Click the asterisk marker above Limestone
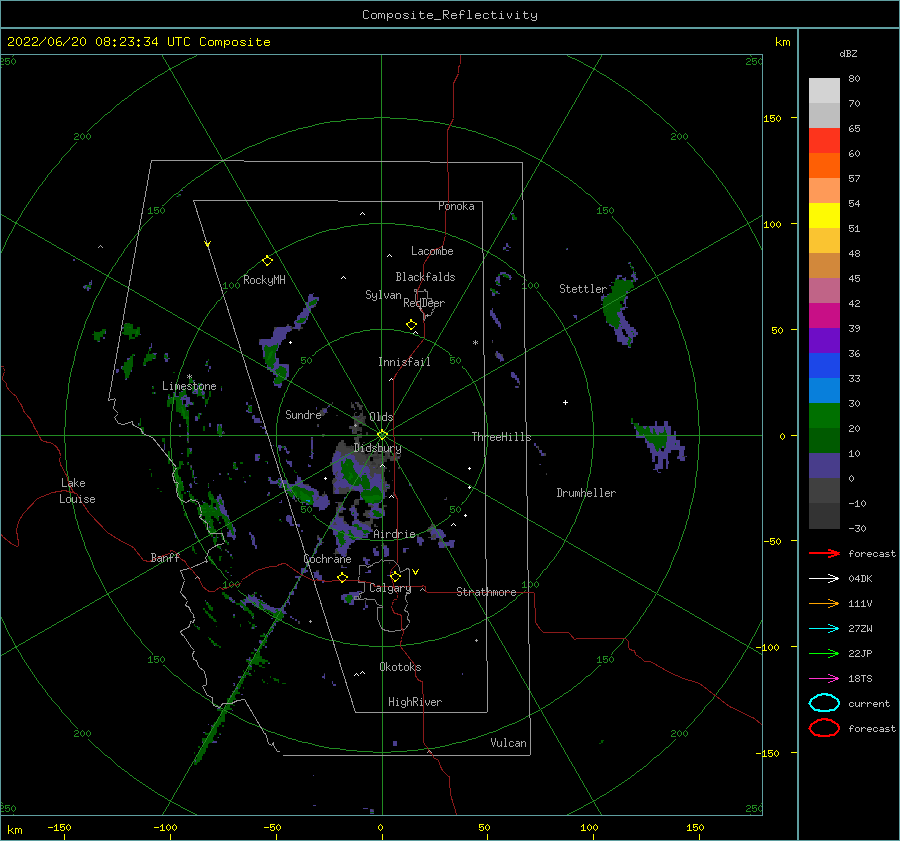This screenshot has height=841, width=900. coord(189,377)
